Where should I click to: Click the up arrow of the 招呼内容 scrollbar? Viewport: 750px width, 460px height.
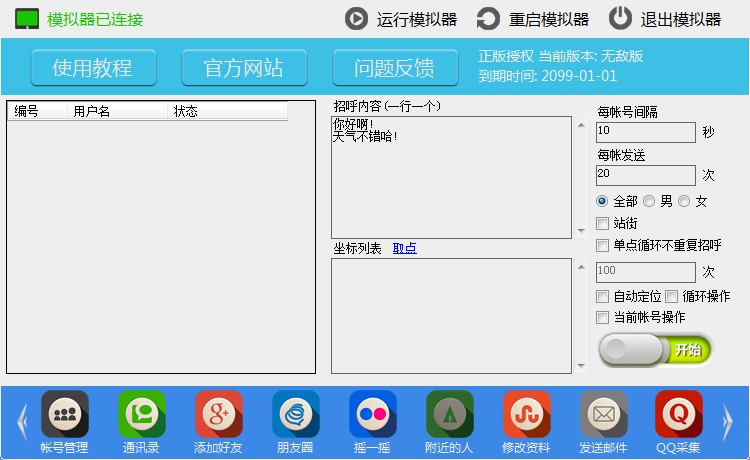pyautogui.click(x=581, y=125)
